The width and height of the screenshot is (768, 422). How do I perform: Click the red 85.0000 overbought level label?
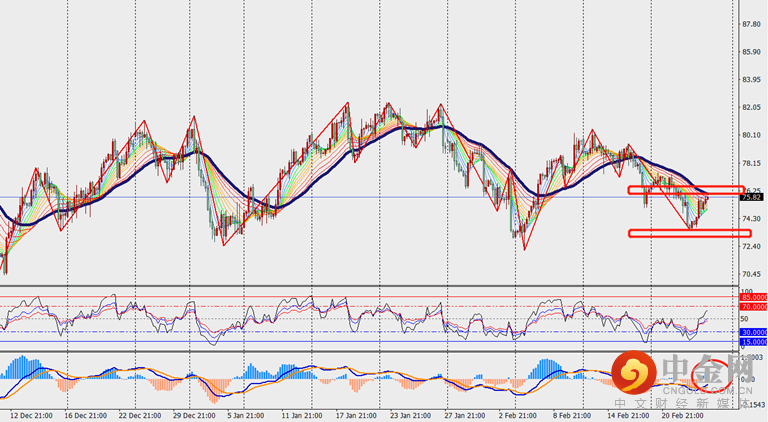pos(753,298)
